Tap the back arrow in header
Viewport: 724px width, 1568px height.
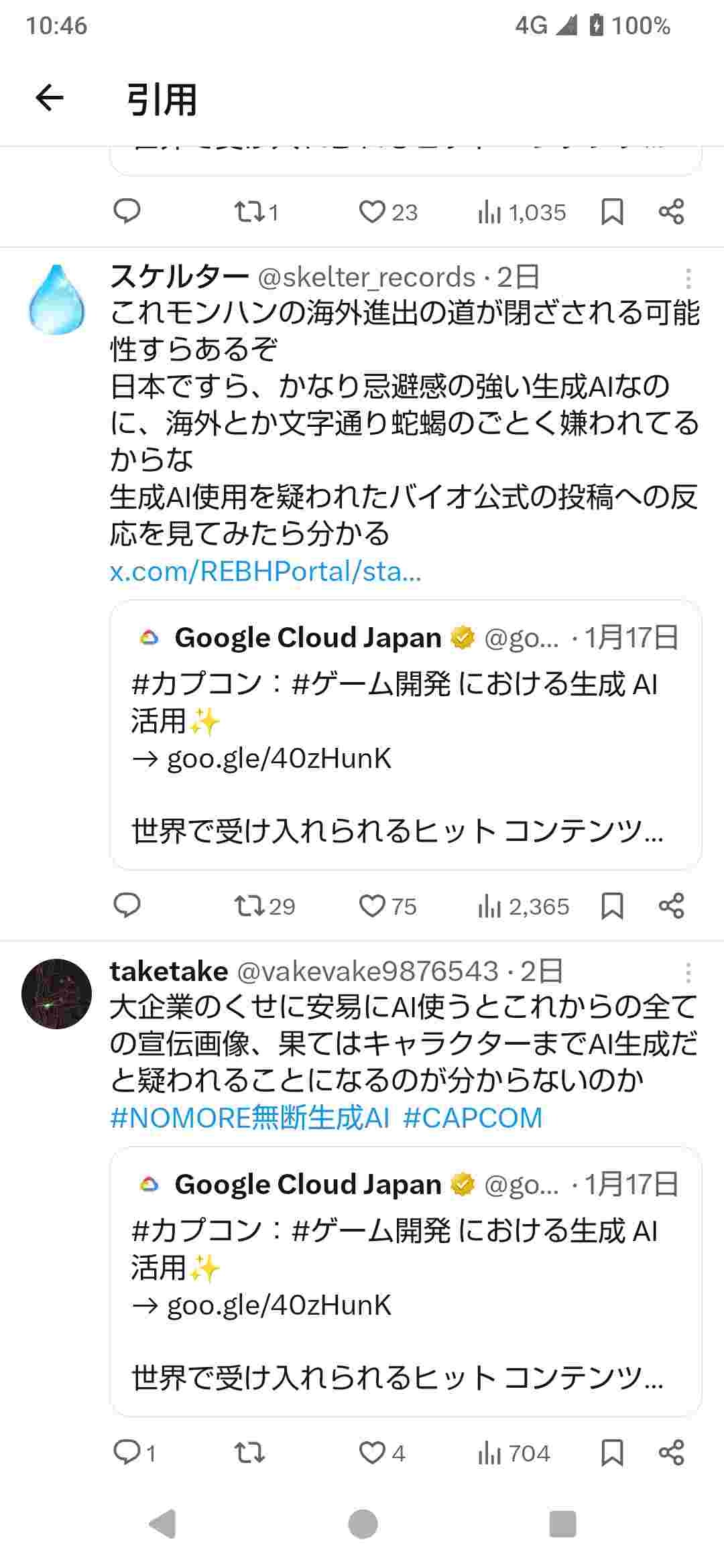point(49,99)
